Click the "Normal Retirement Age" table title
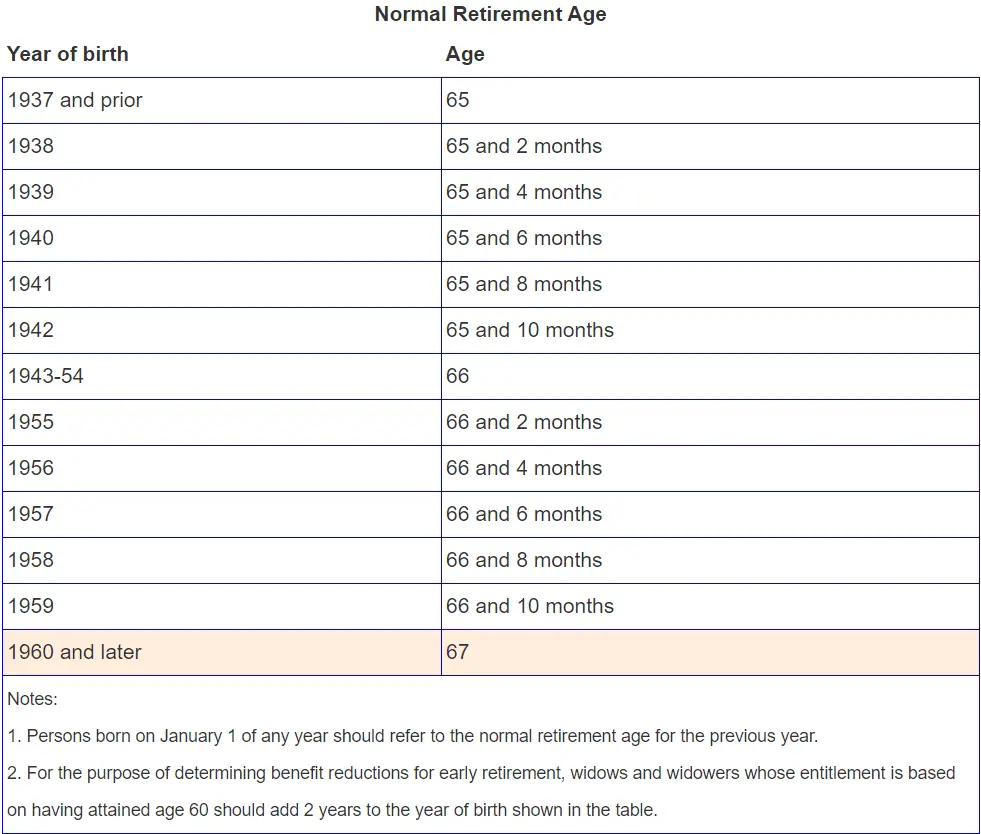This screenshot has height=834, width=981. 490,14
